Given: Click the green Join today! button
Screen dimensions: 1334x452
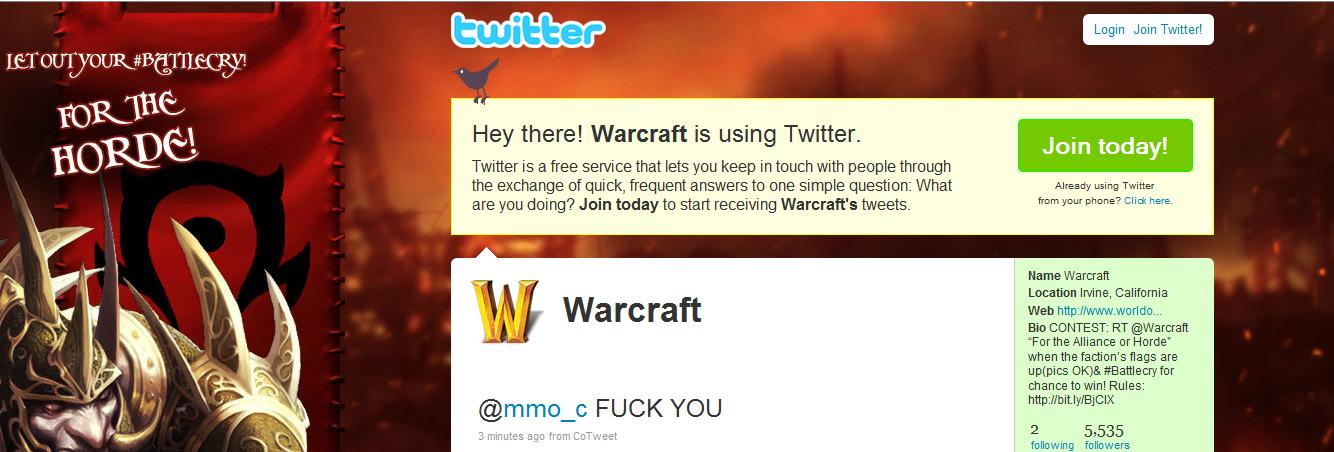Looking at the screenshot, I should click(x=1105, y=146).
